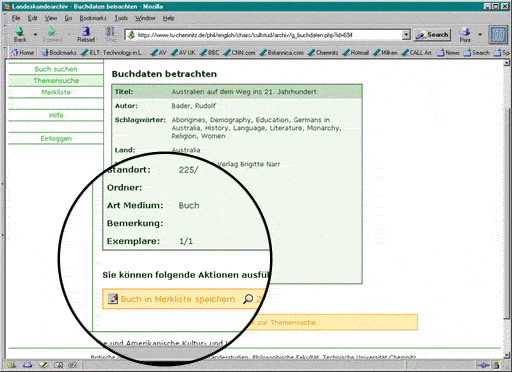Click the Forward navigation button
Image resolution: width=512 pixels, height=372 pixels.
(52, 34)
